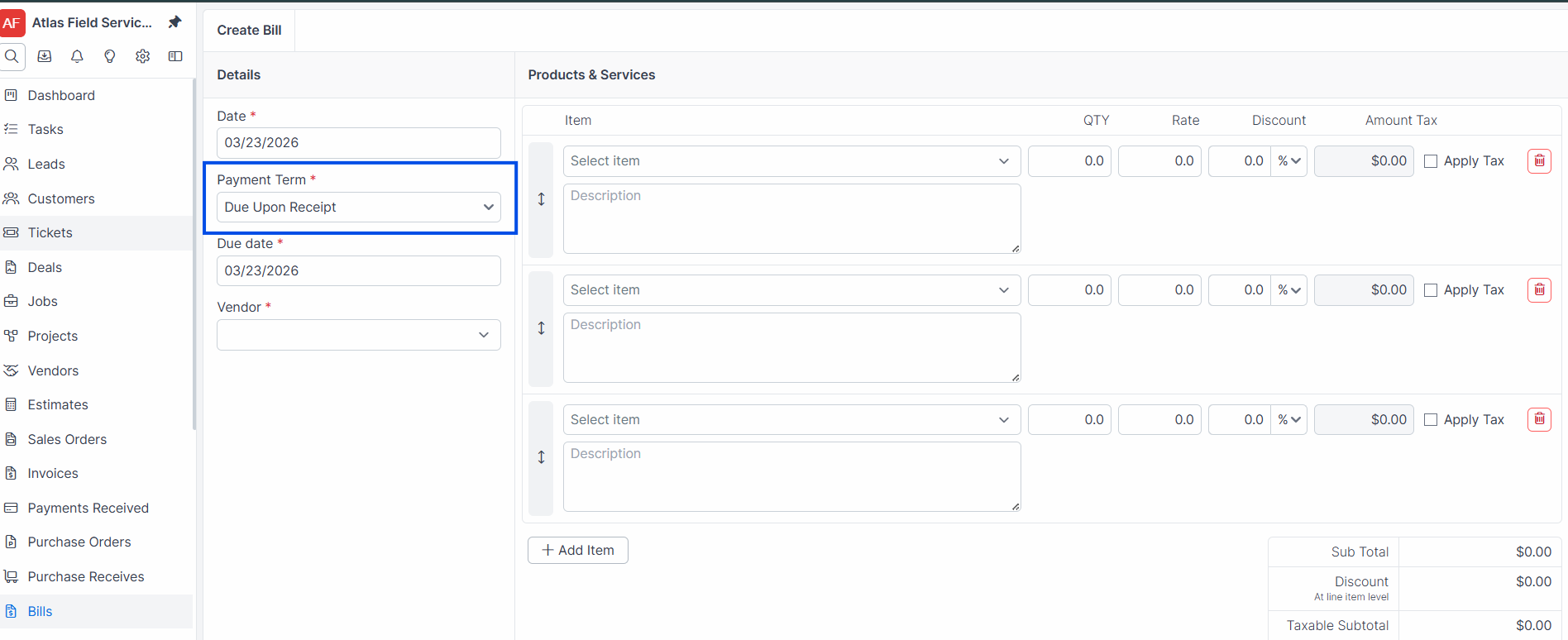Enable Apply Tax on the second line item
Image resolution: width=1568 pixels, height=640 pixels.
coord(1431,290)
